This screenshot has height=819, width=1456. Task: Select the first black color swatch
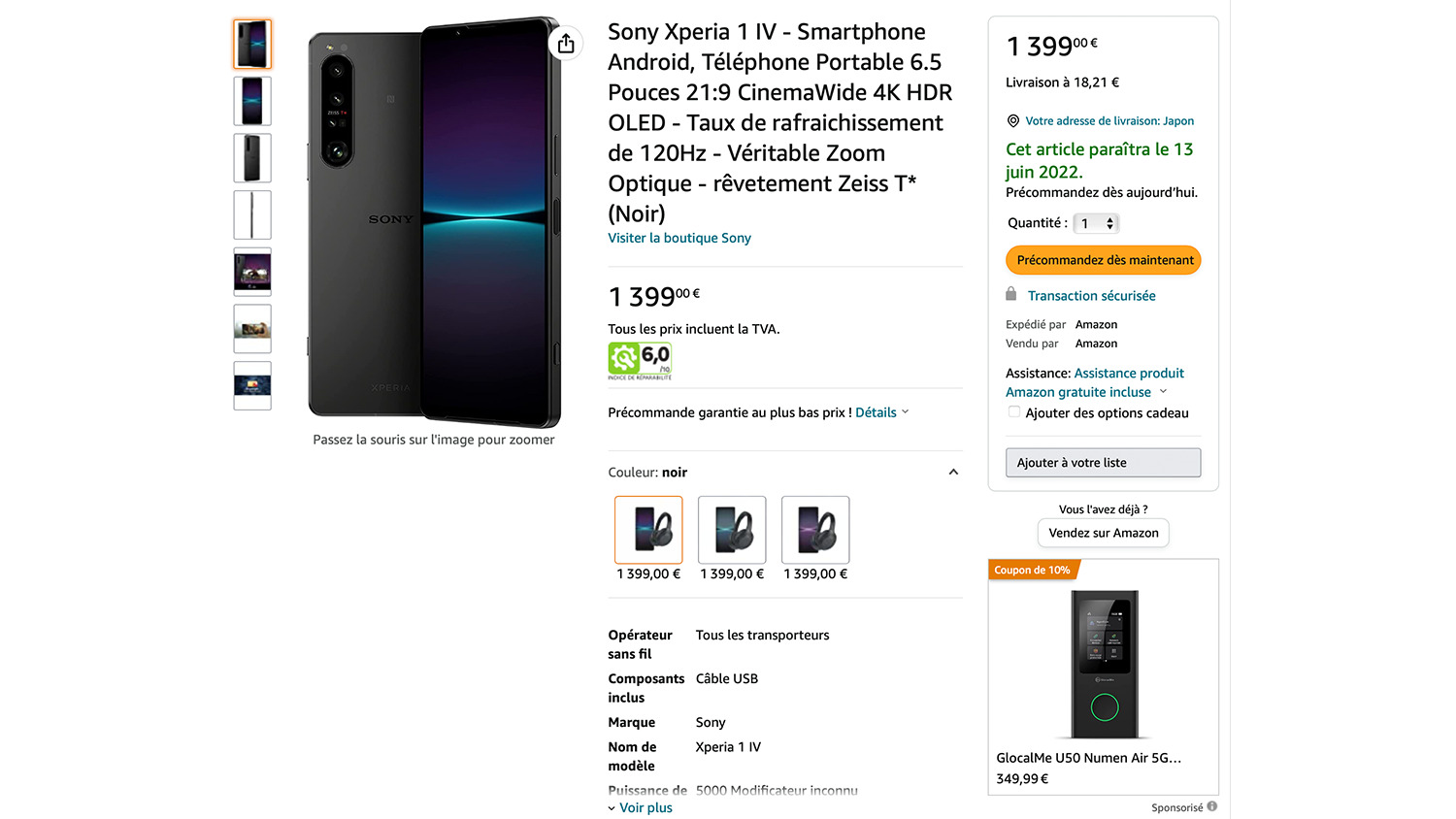coord(648,530)
